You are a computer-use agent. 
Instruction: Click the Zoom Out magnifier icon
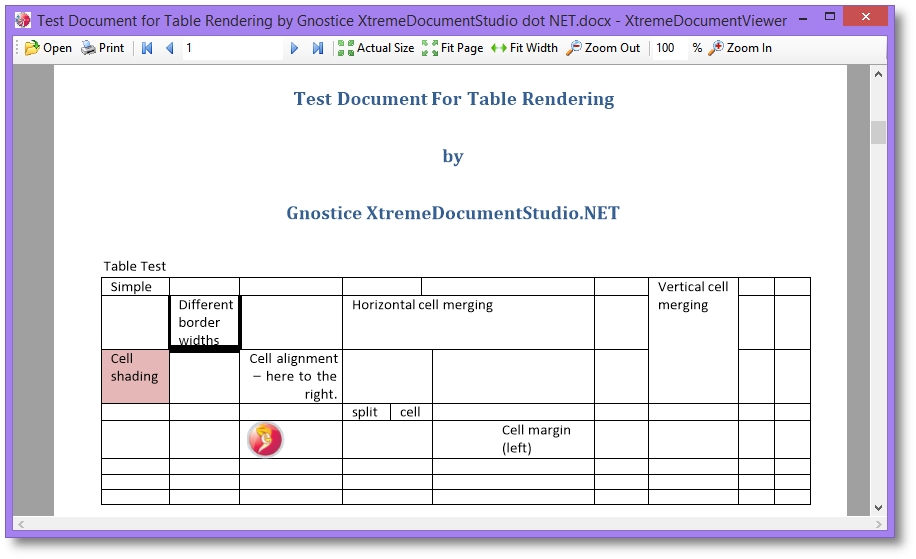(574, 48)
